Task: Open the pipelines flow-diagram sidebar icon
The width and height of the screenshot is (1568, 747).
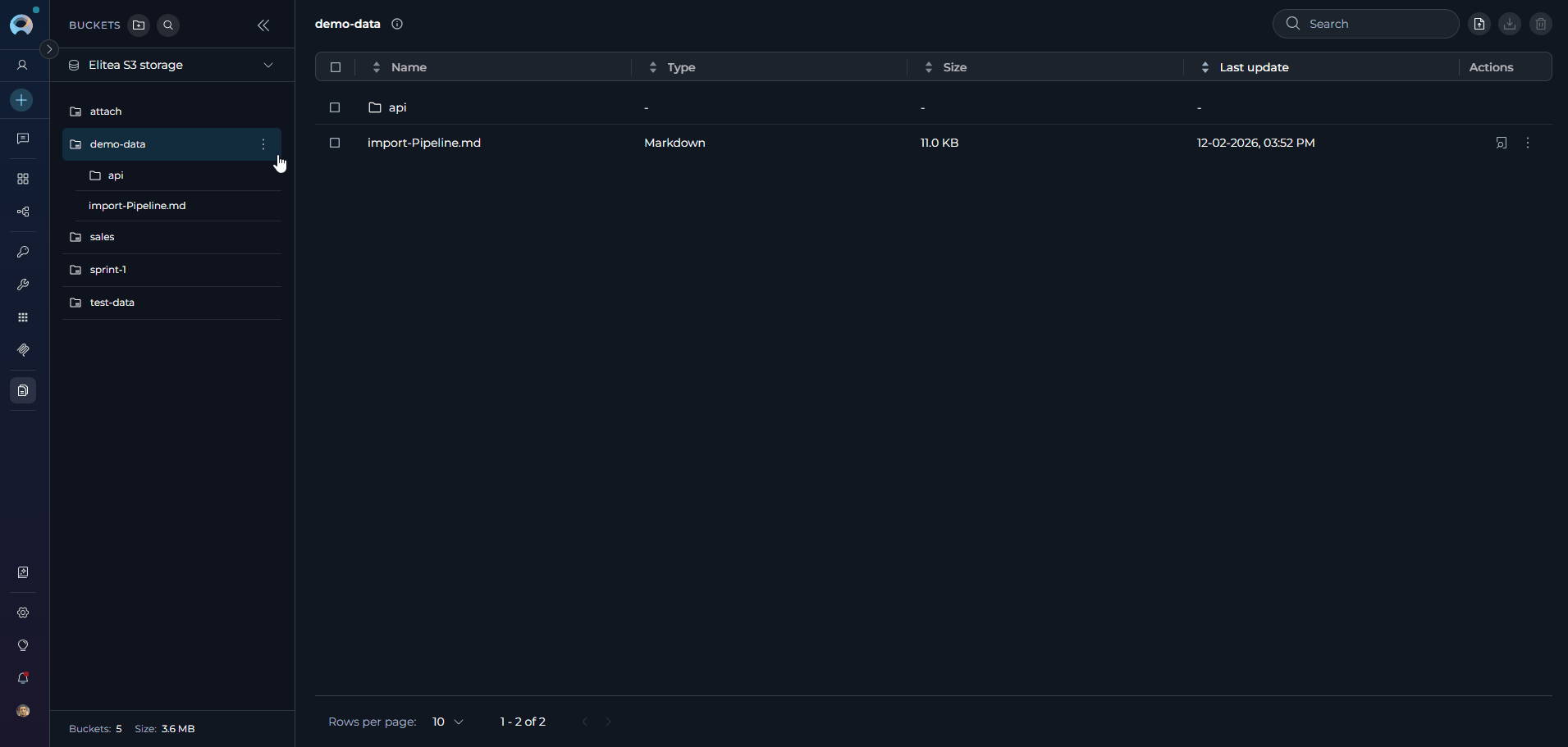Action: point(23,212)
